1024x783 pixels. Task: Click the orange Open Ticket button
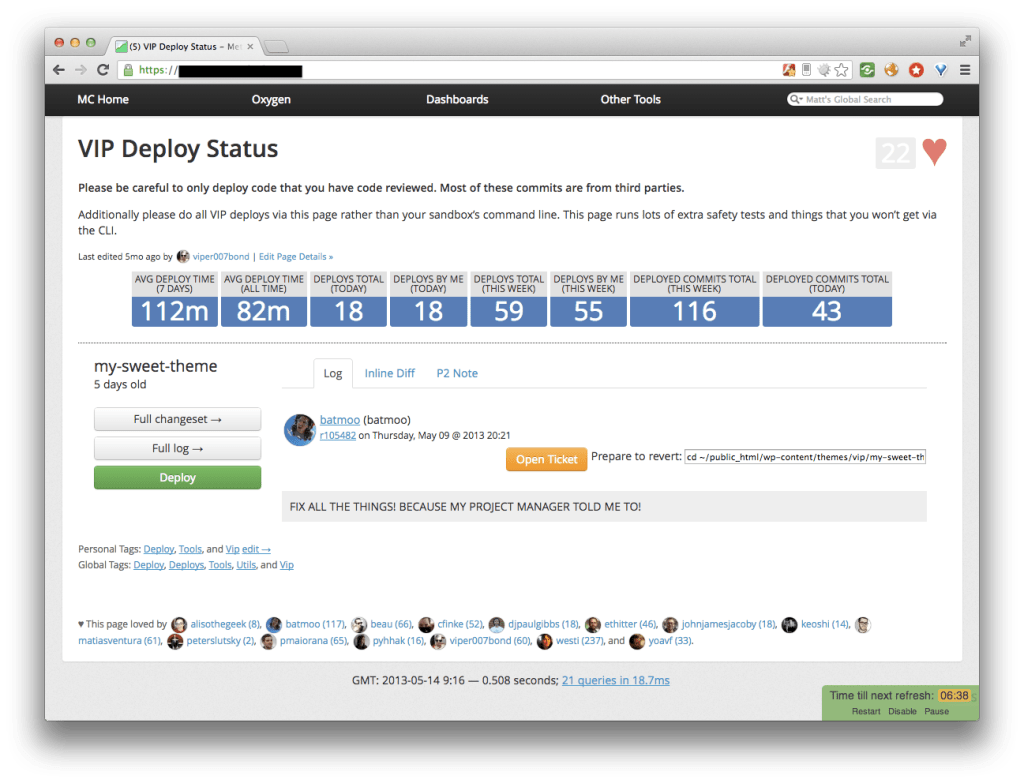(546, 460)
